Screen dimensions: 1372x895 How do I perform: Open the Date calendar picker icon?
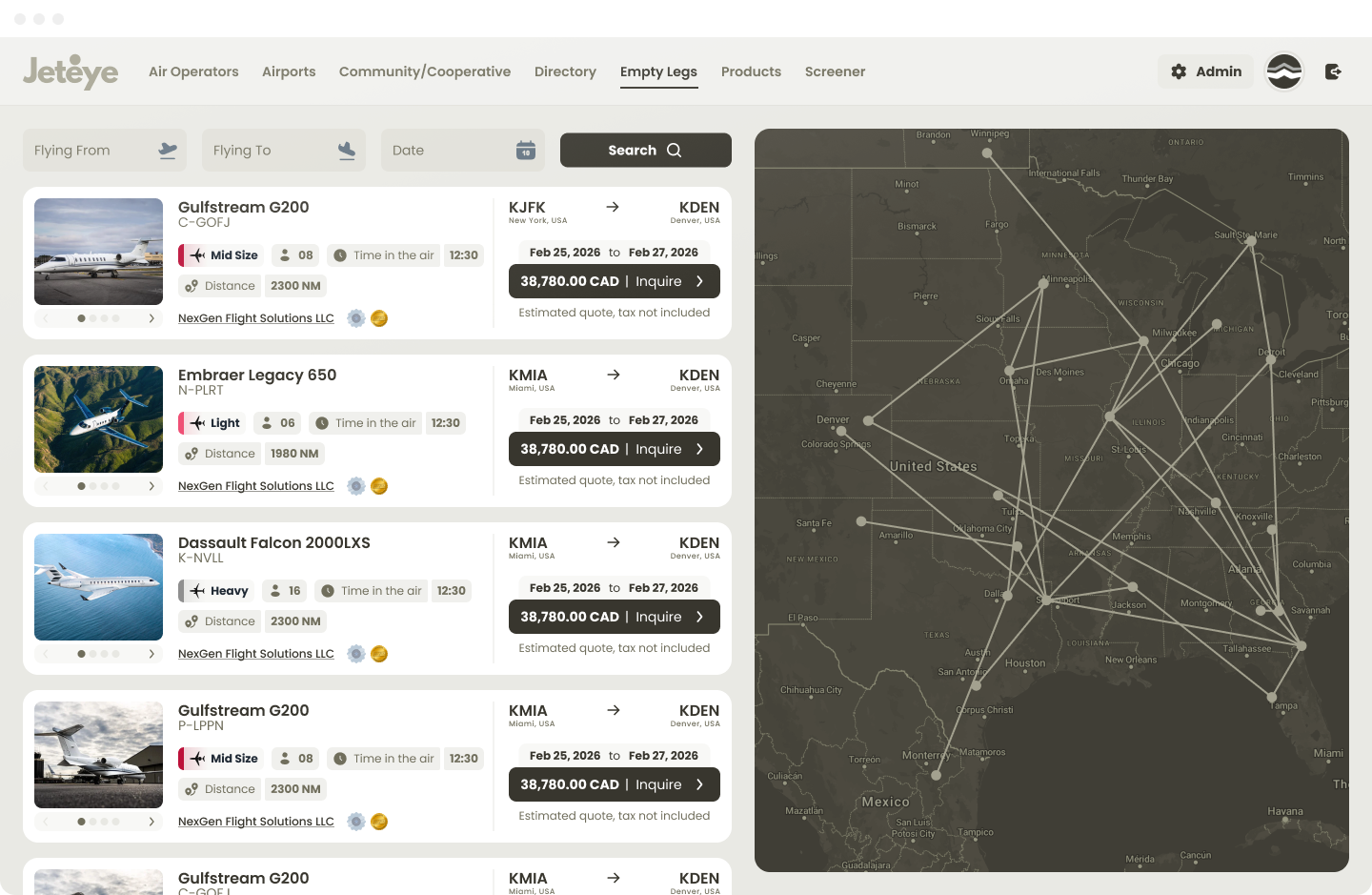(x=526, y=151)
